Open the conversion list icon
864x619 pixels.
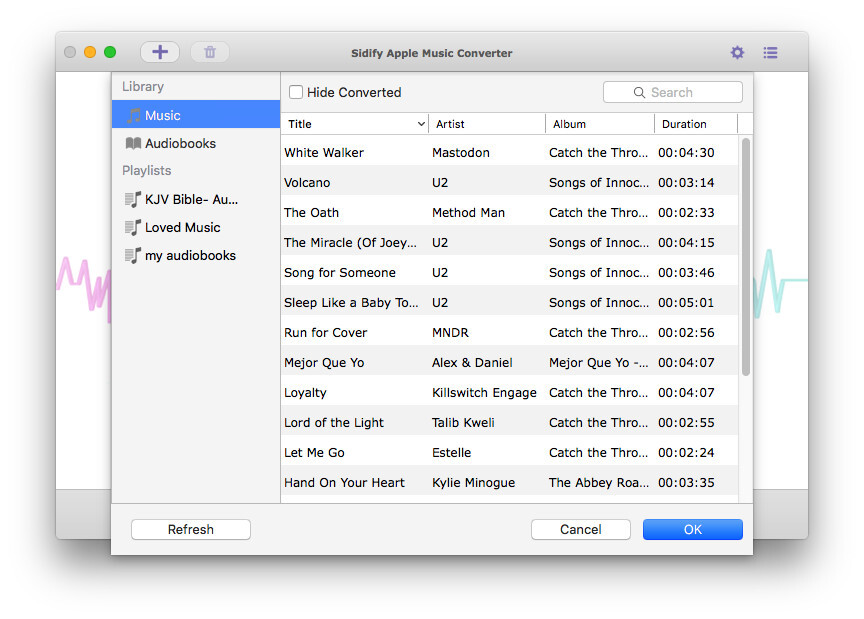point(770,52)
